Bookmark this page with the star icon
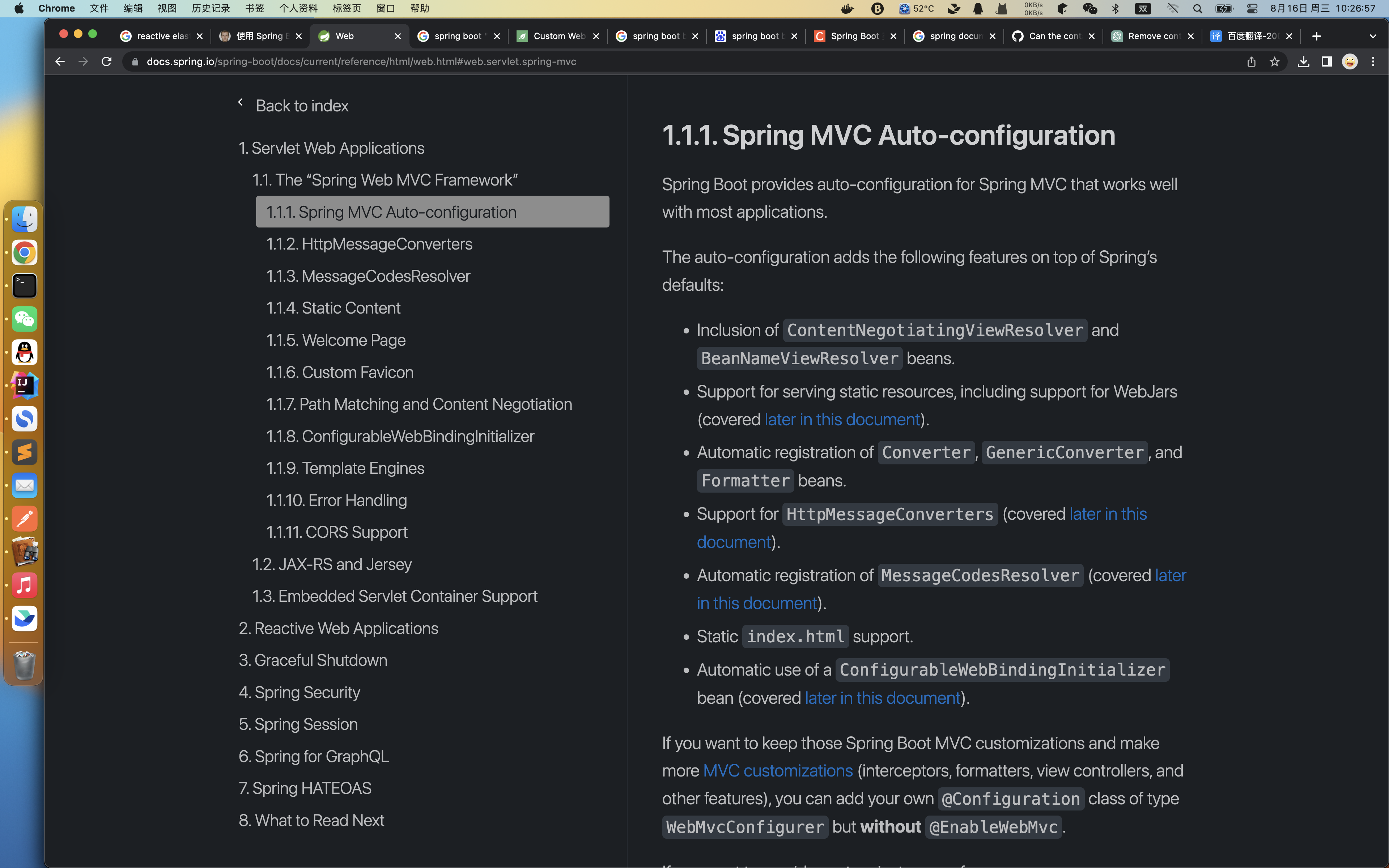Screen dimensions: 1389x868 [x=1275, y=61]
